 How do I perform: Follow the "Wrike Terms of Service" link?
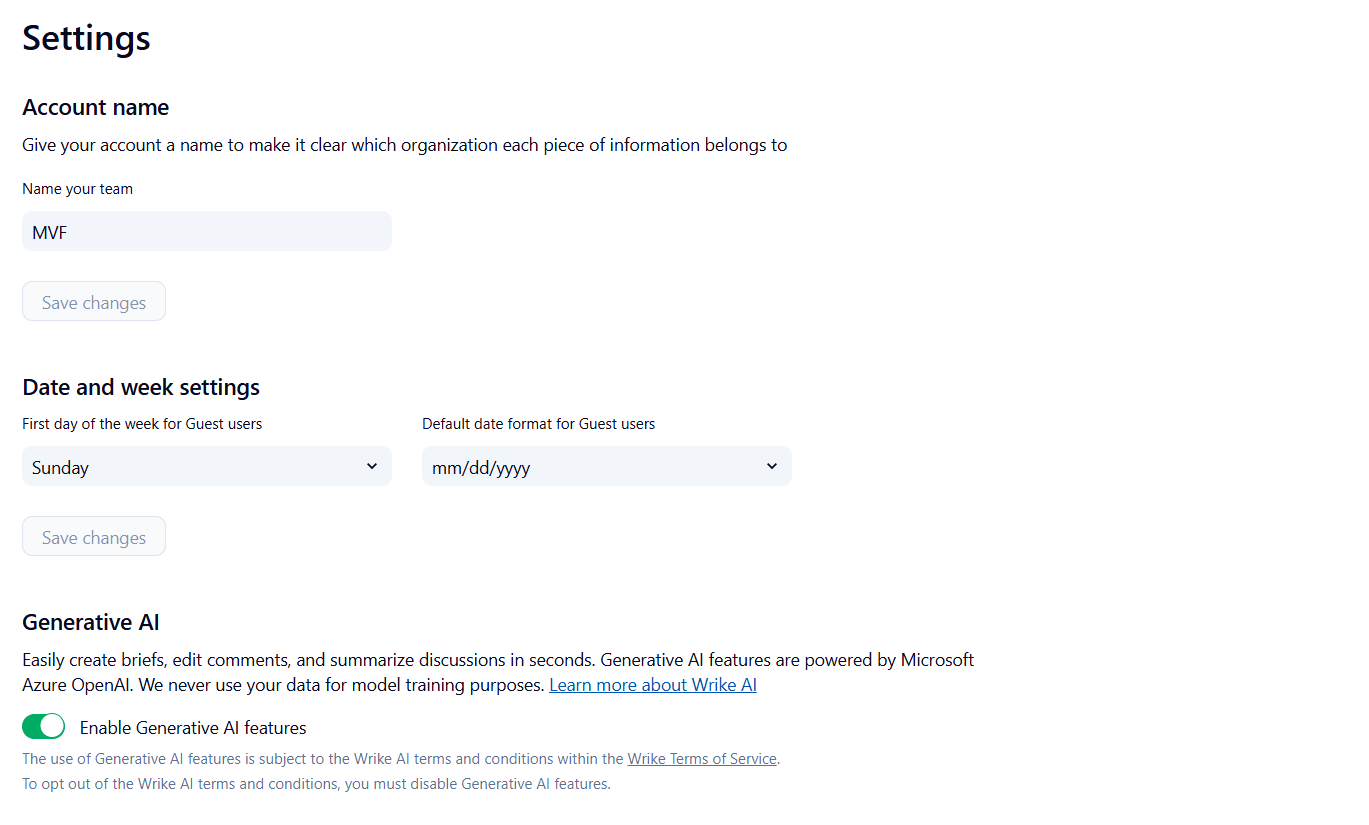pyautogui.click(x=701, y=758)
